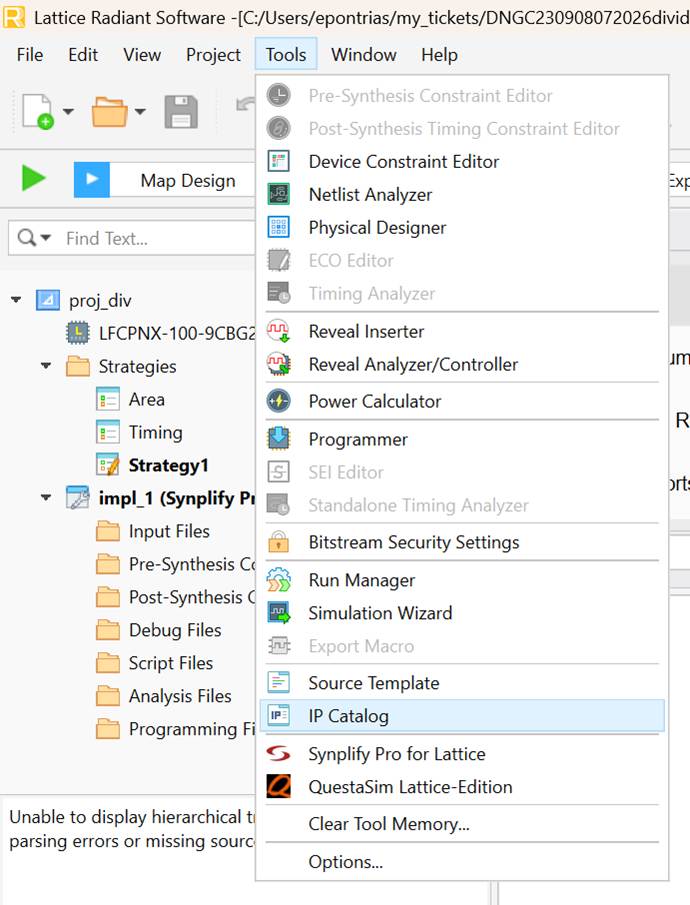The image size is (690, 905).
Task: Click the Programmer icon in menu
Action: pyautogui.click(x=279, y=439)
